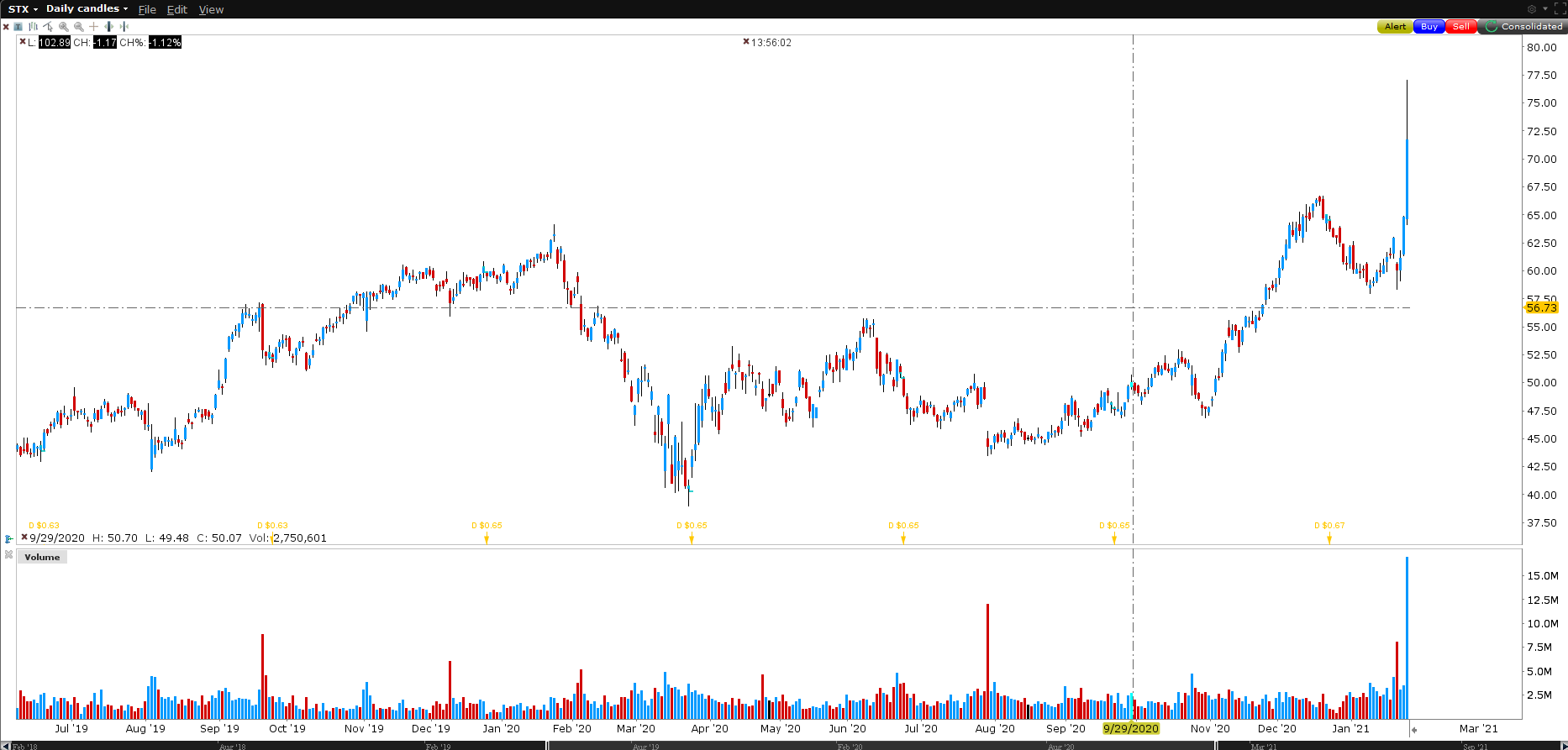Screen dimensions: 1568x750
Task: Click the price scale icon left of OHLC line
Action: pyautogui.click(x=9, y=538)
